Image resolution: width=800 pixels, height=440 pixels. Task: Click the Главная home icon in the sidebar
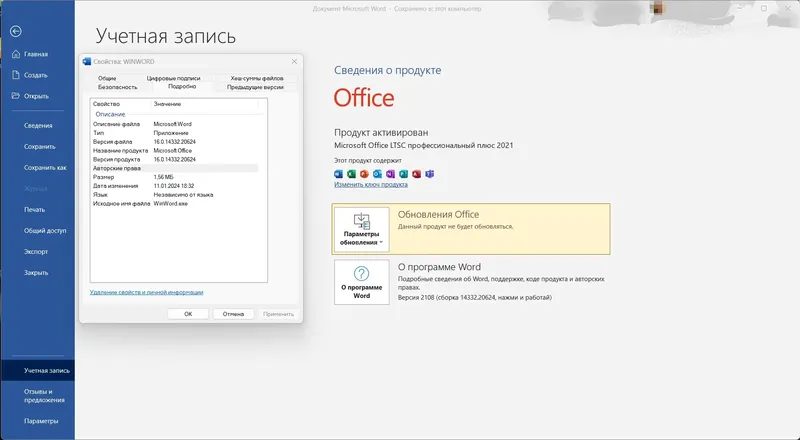[16, 54]
